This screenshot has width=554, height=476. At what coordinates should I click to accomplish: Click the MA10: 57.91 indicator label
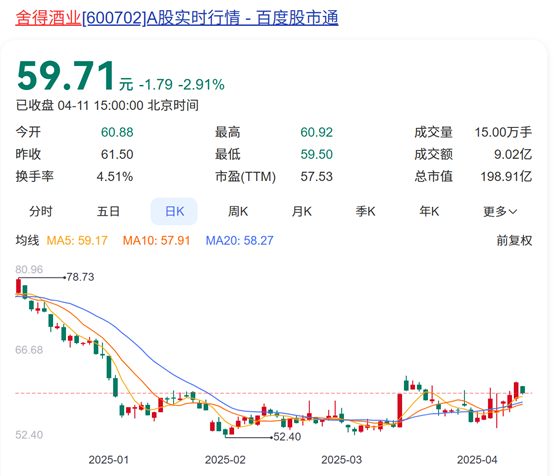tap(156, 241)
